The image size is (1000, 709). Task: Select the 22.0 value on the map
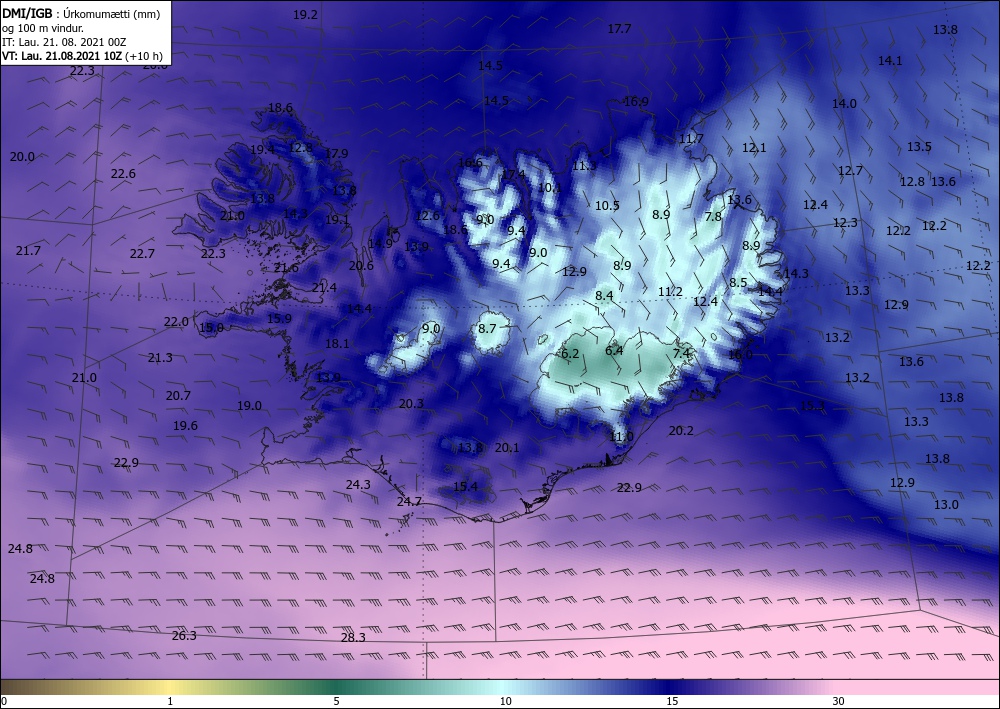coord(177,321)
